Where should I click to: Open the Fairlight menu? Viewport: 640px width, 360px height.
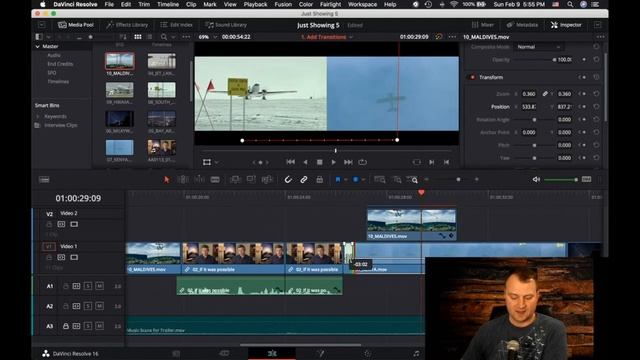pyautogui.click(x=330, y=4)
